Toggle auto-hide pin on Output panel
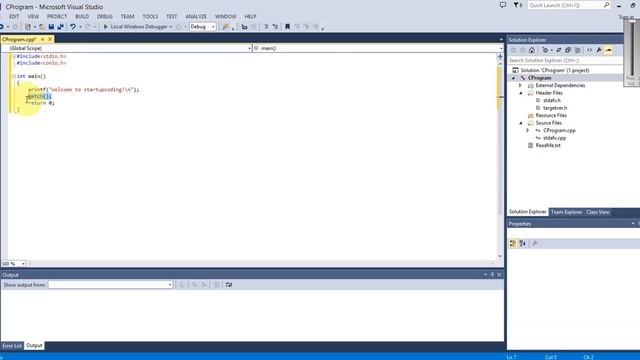The image size is (640, 360). 492,275
